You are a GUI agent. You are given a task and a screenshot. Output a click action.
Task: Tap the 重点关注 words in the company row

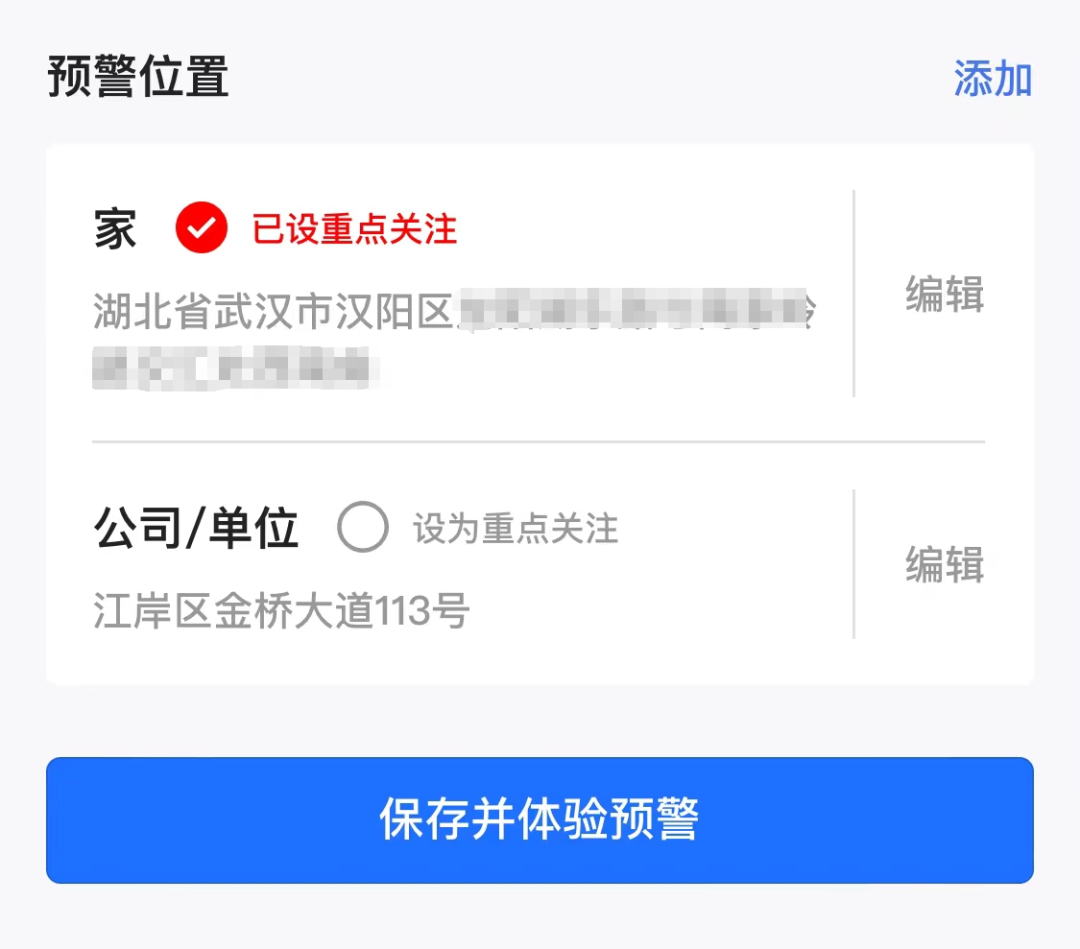pyautogui.click(x=550, y=528)
